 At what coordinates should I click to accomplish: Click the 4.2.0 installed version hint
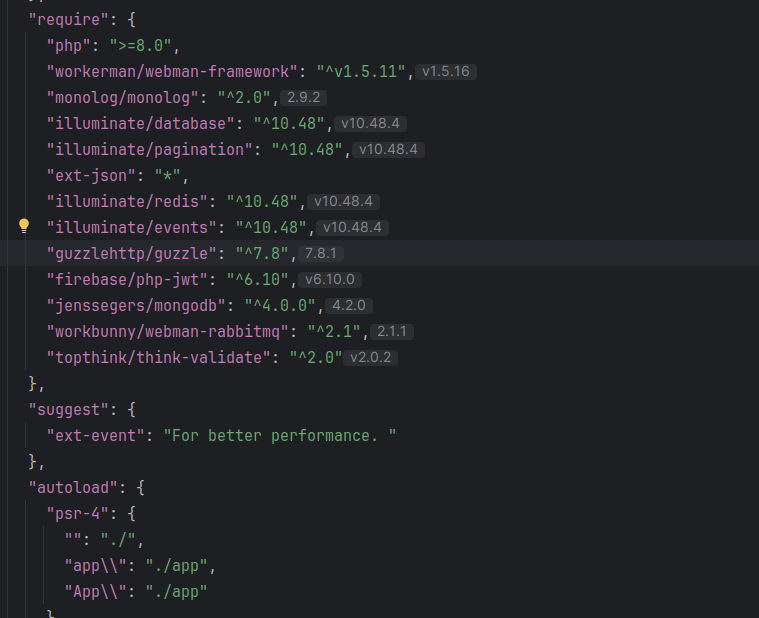(x=349, y=306)
